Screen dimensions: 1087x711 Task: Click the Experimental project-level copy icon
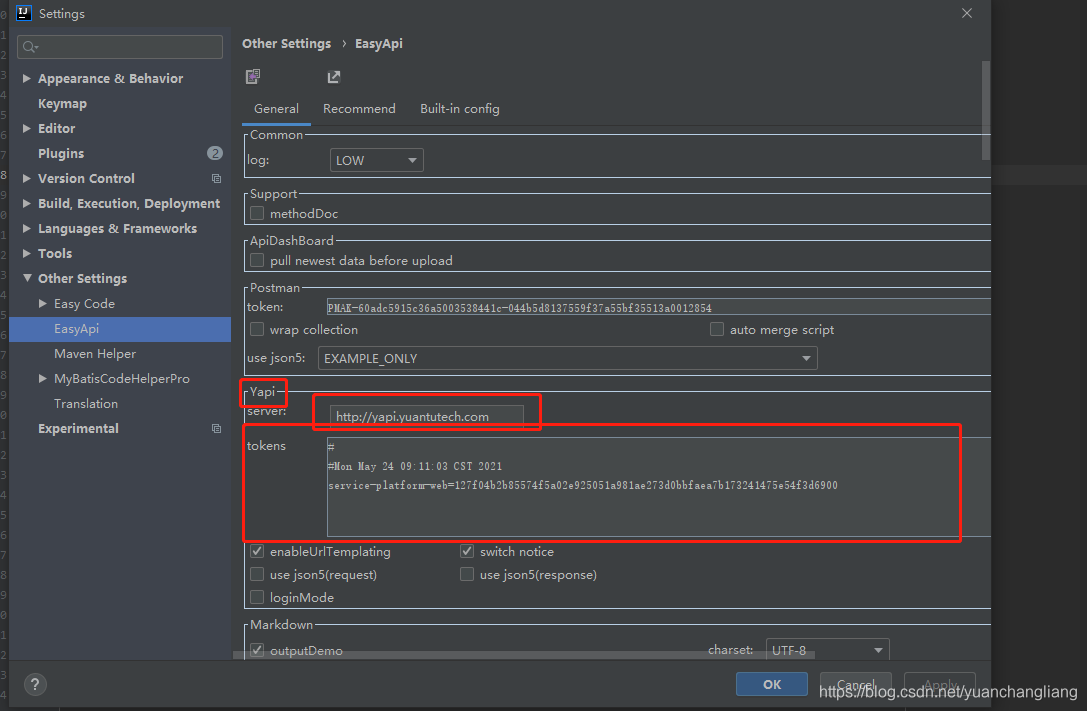tap(216, 429)
